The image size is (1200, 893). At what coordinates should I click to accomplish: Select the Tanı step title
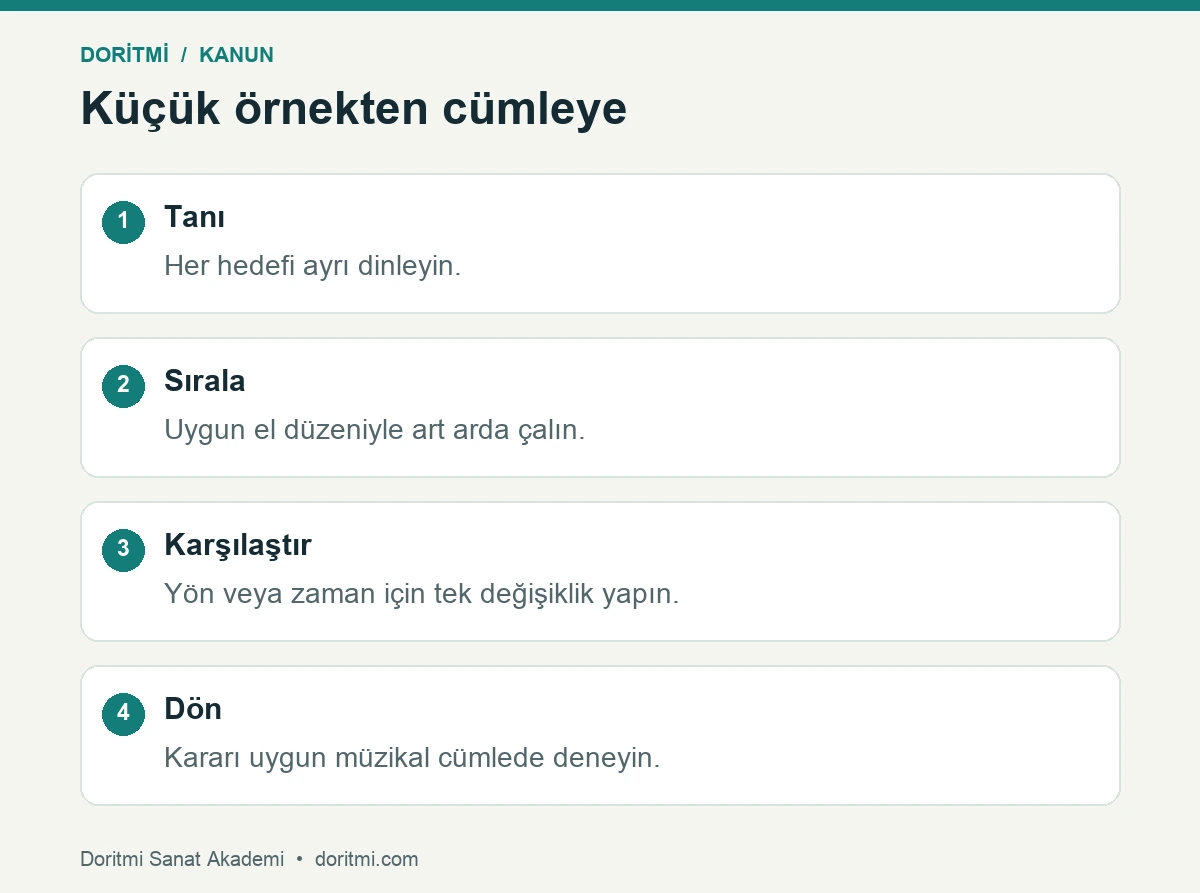click(x=194, y=217)
